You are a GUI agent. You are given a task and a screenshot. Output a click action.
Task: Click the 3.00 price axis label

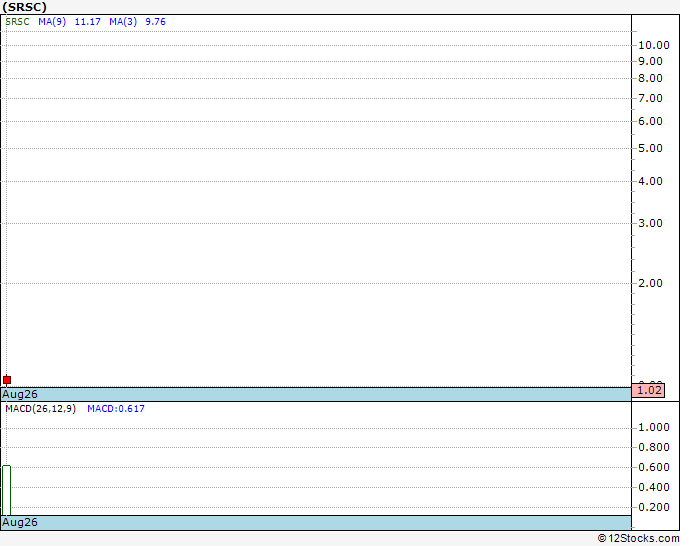[x=651, y=223]
